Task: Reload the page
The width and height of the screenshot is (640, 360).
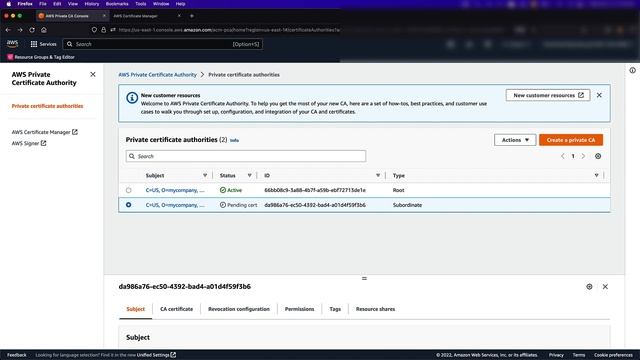Action: tap(32, 30)
